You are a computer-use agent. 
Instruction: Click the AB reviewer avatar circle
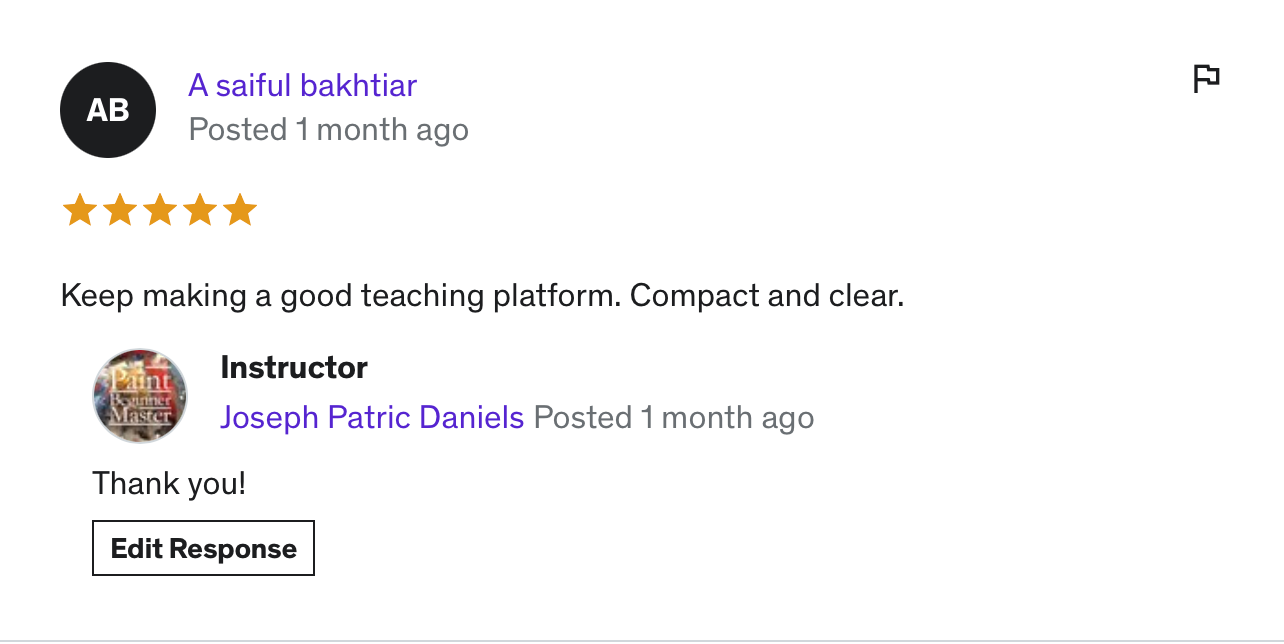pyautogui.click(x=108, y=110)
